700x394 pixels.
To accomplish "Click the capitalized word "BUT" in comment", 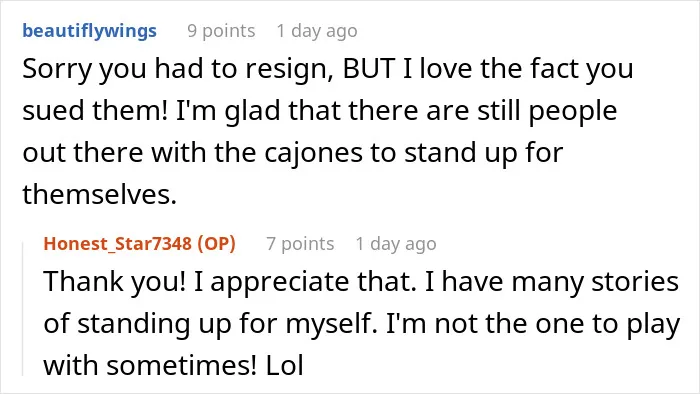I will pyautogui.click(x=369, y=69).
